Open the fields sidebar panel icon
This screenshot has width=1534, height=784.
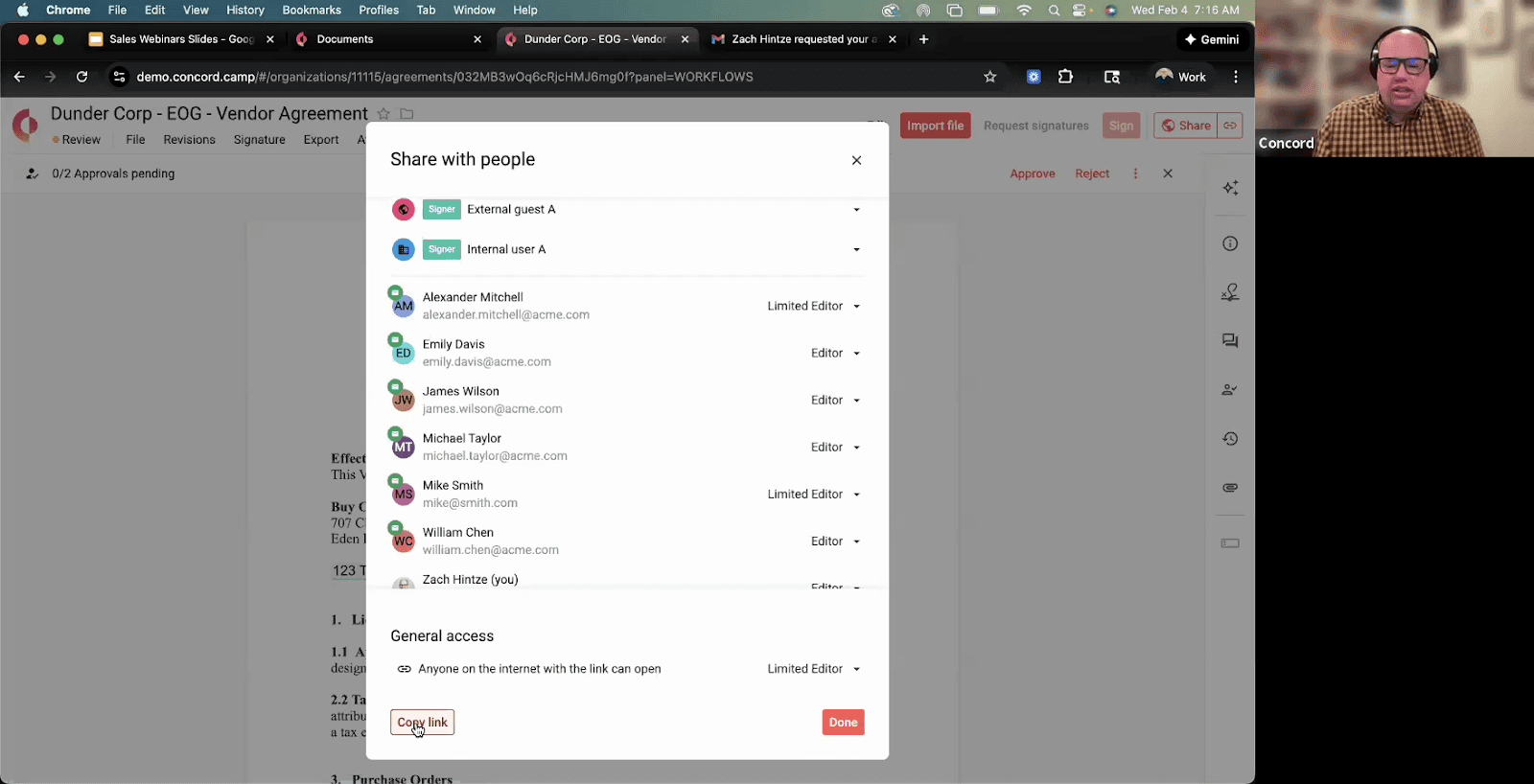click(x=1230, y=543)
